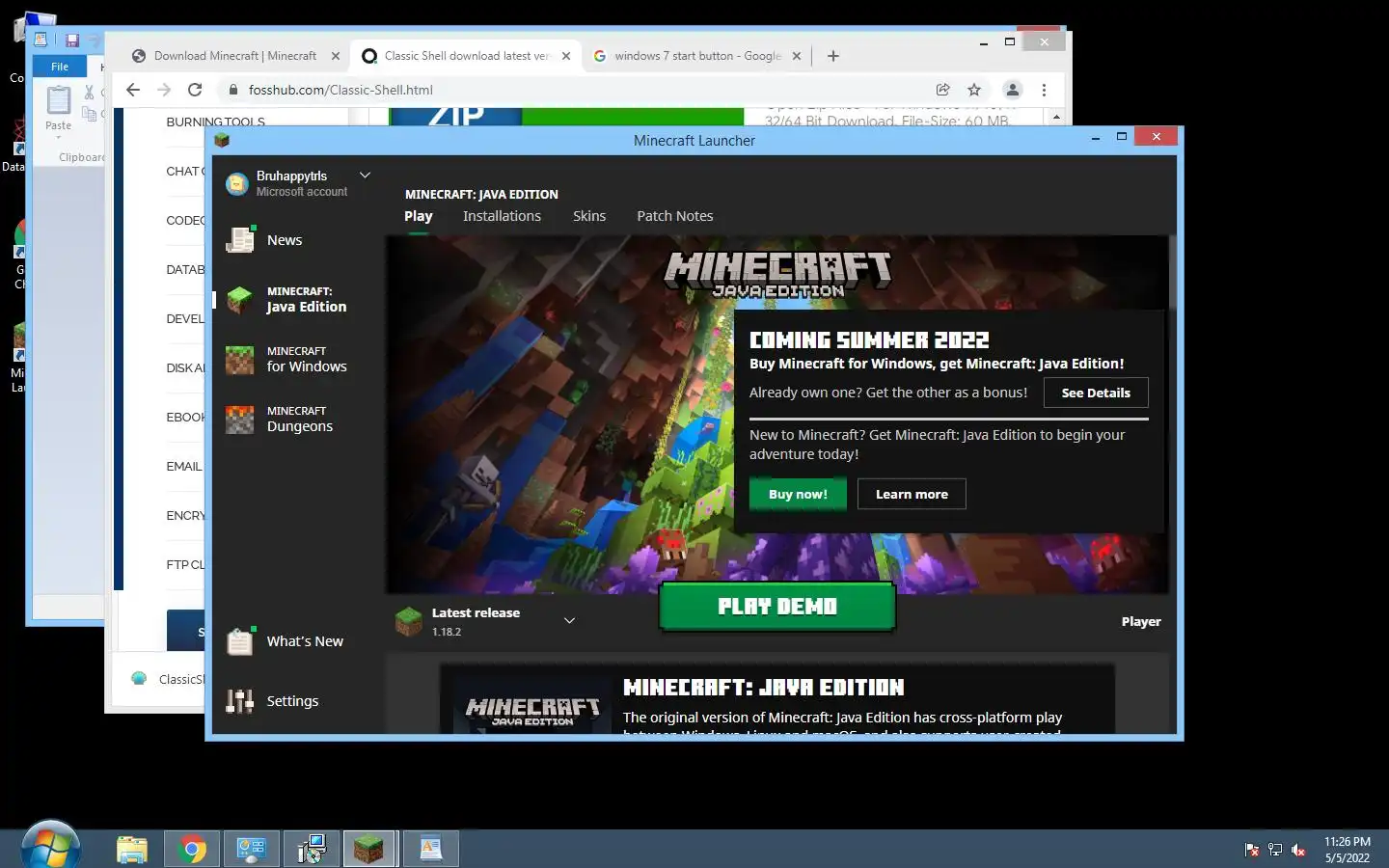1389x868 pixels.
Task: Close the Classic Shell download tab
Action: click(x=566, y=56)
